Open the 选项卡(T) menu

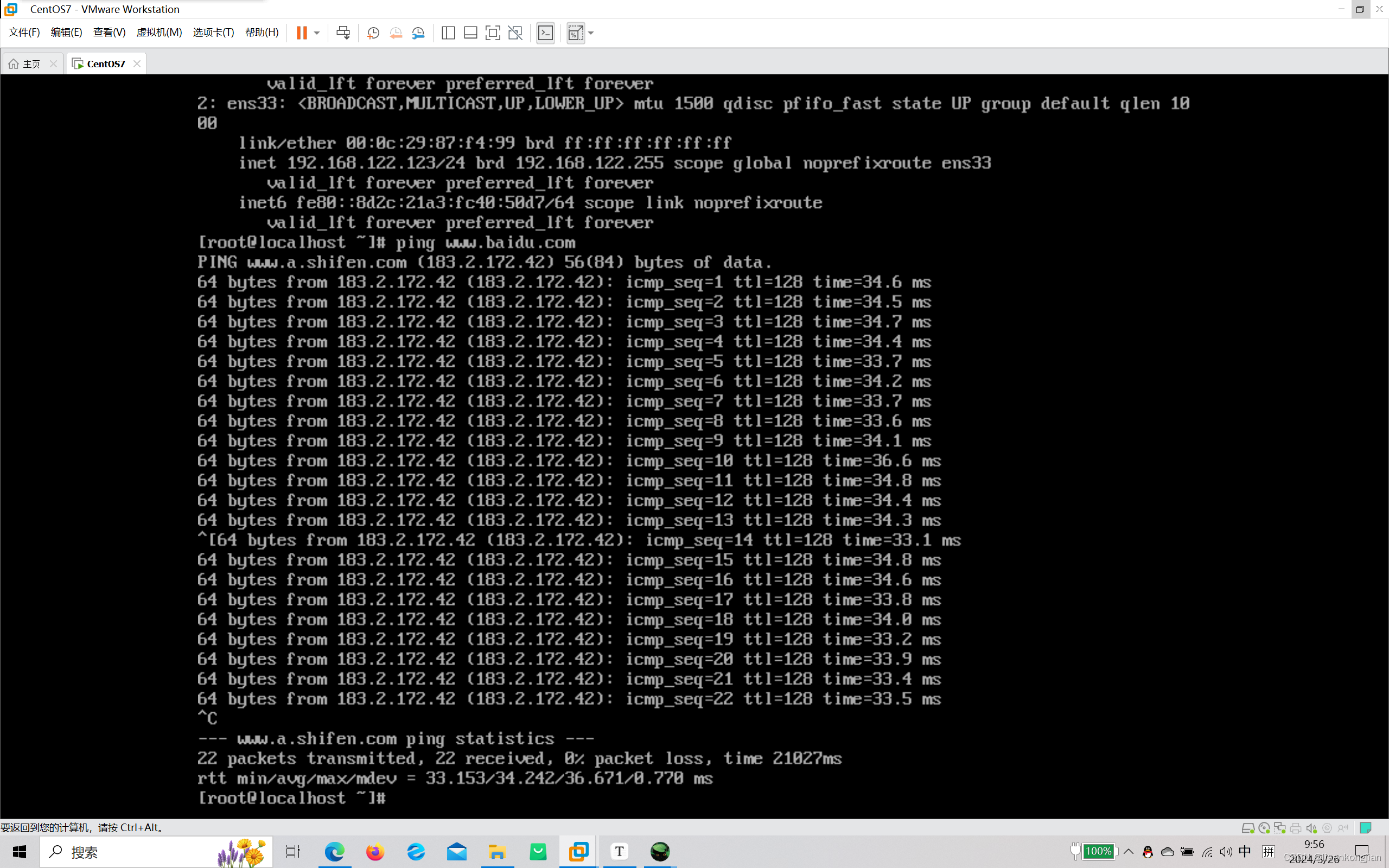pos(214,32)
